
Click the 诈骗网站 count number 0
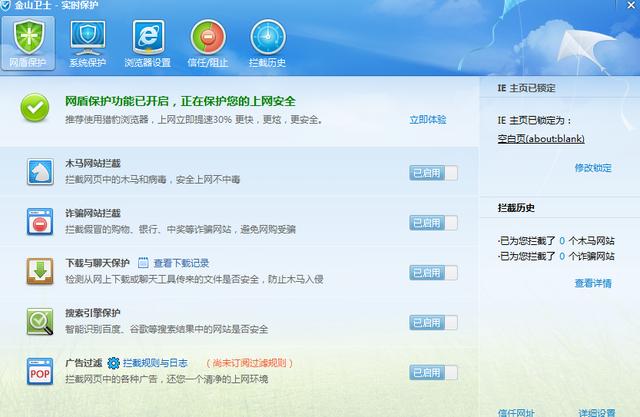pos(562,256)
